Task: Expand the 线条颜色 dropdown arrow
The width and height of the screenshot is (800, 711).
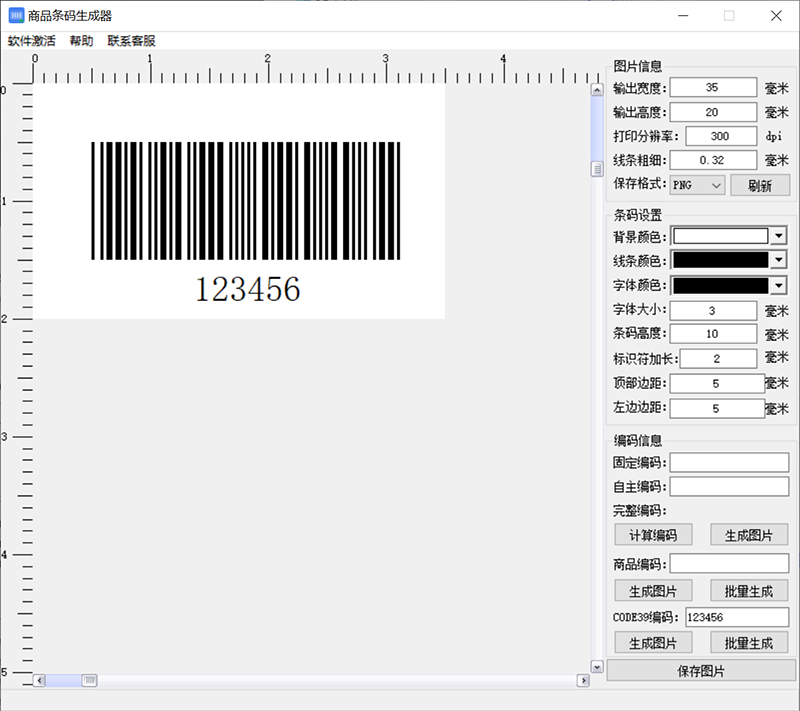Action: [x=778, y=260]
